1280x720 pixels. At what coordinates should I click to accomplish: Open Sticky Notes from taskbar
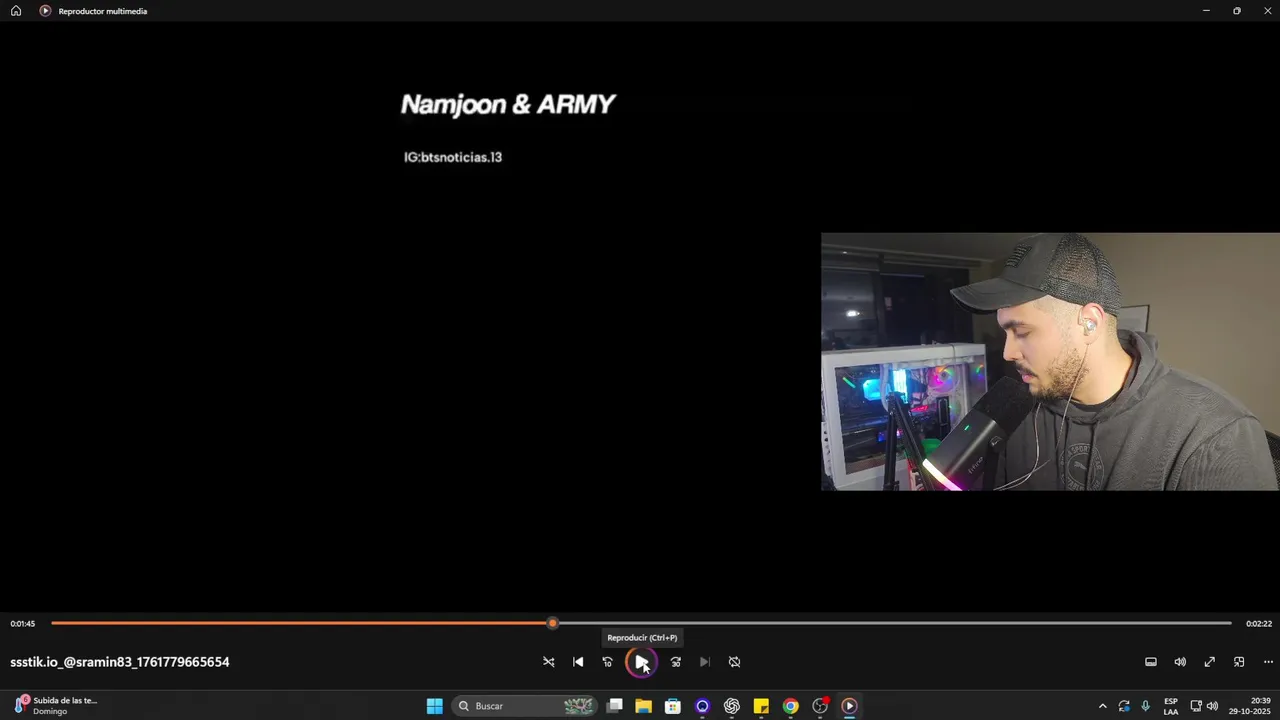click(761, 706)
